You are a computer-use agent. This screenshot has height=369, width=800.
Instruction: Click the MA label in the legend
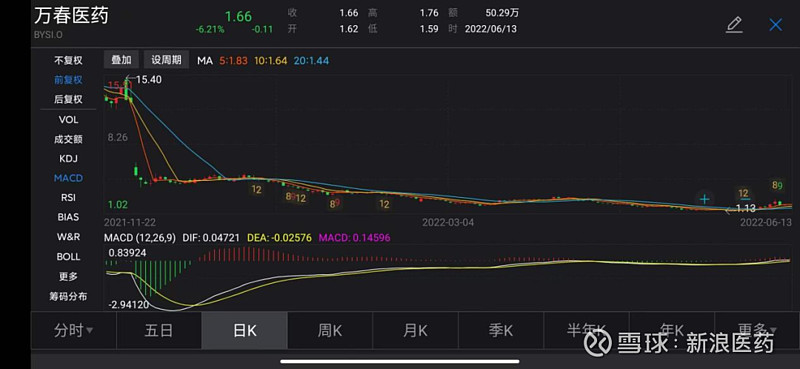pyautogui.click(x=205, y=61)
